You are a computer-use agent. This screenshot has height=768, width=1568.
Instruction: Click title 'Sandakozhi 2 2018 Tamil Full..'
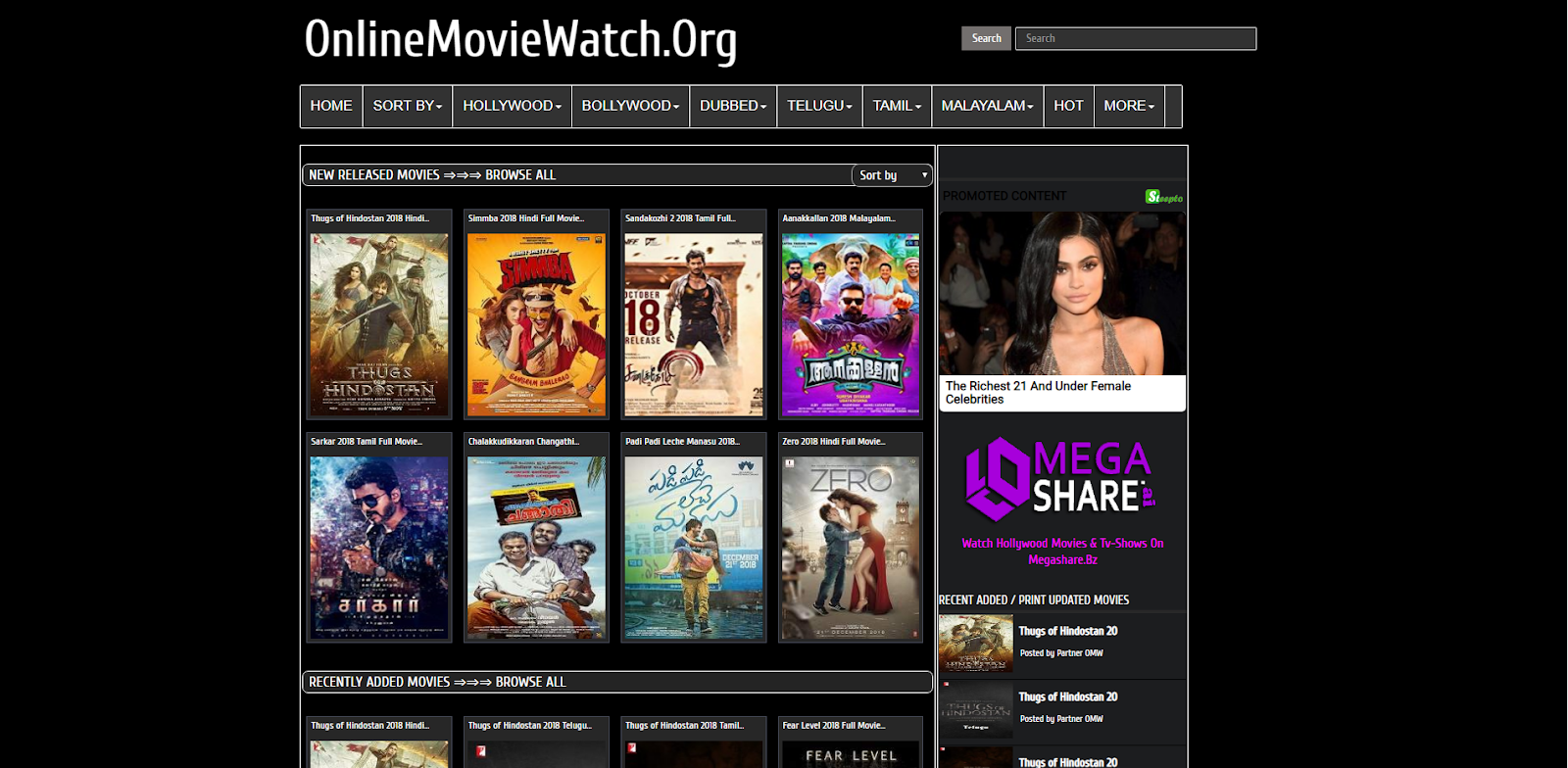[x=681, y=218]
